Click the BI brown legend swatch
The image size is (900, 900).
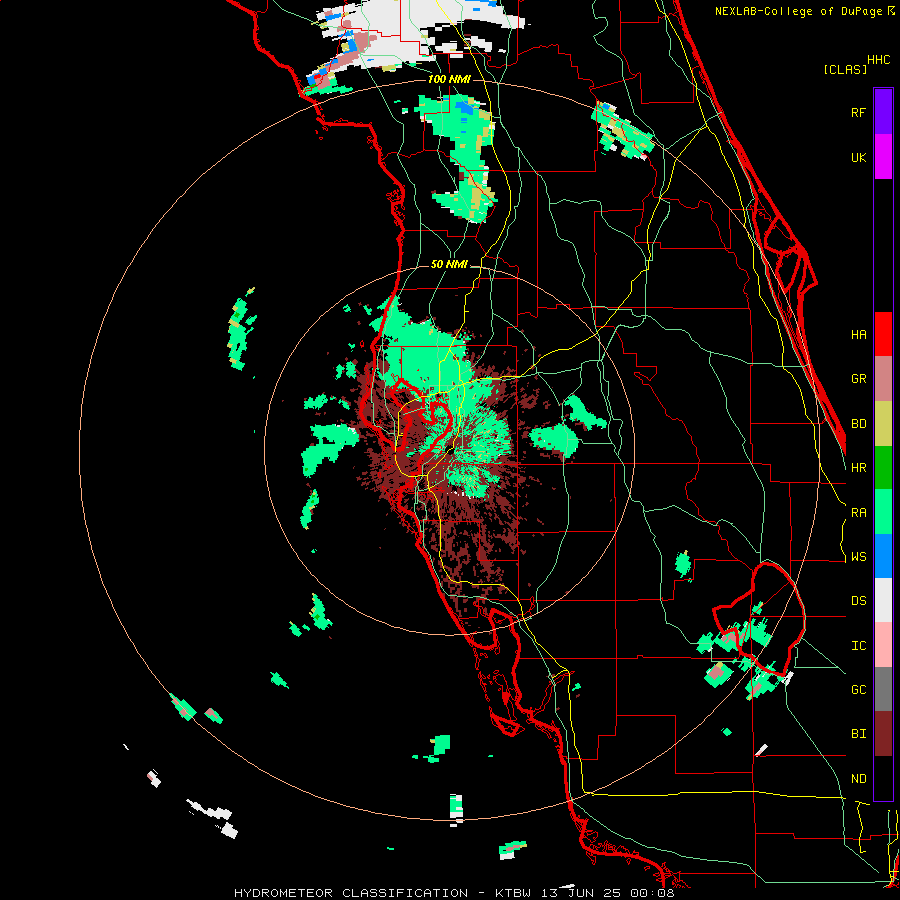[883, 734]
